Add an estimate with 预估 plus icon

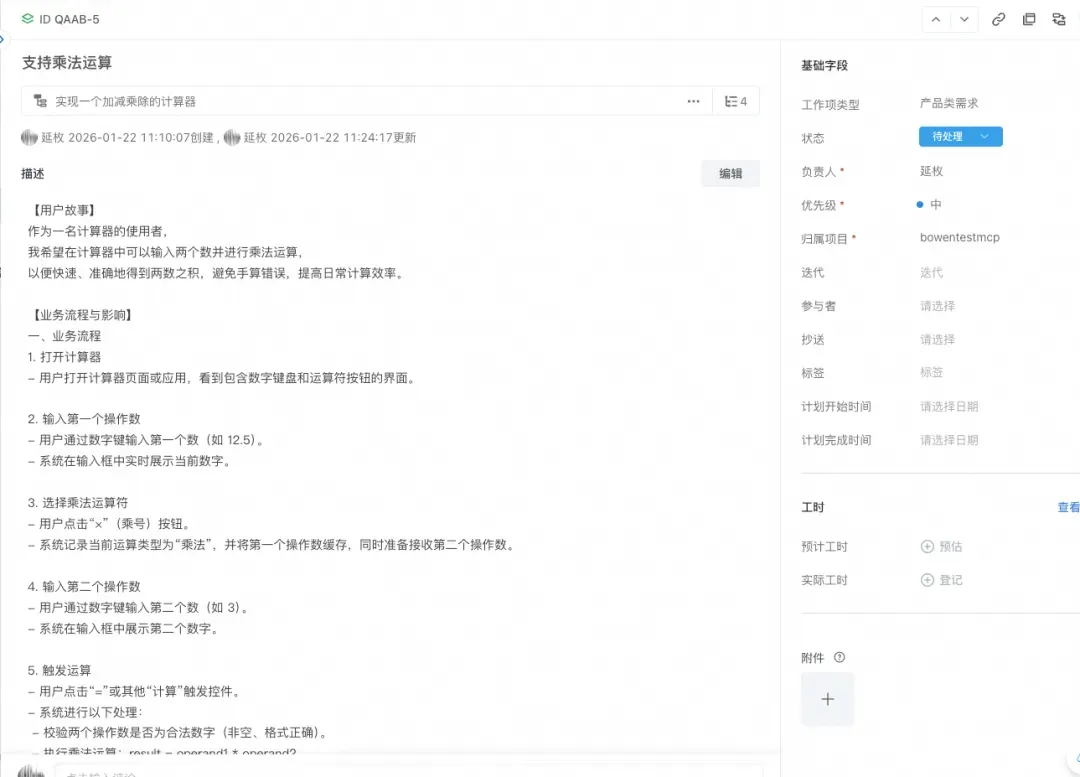tap(927, 546)
